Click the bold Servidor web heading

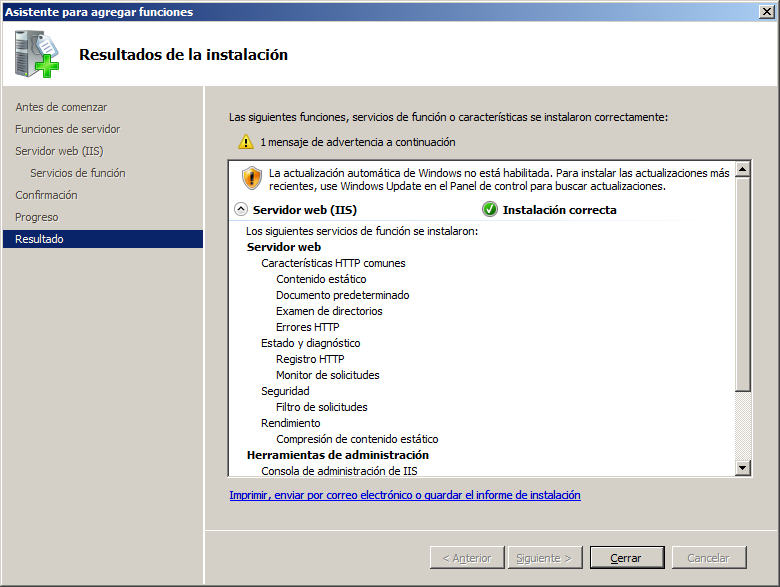(x=284, y=247)
